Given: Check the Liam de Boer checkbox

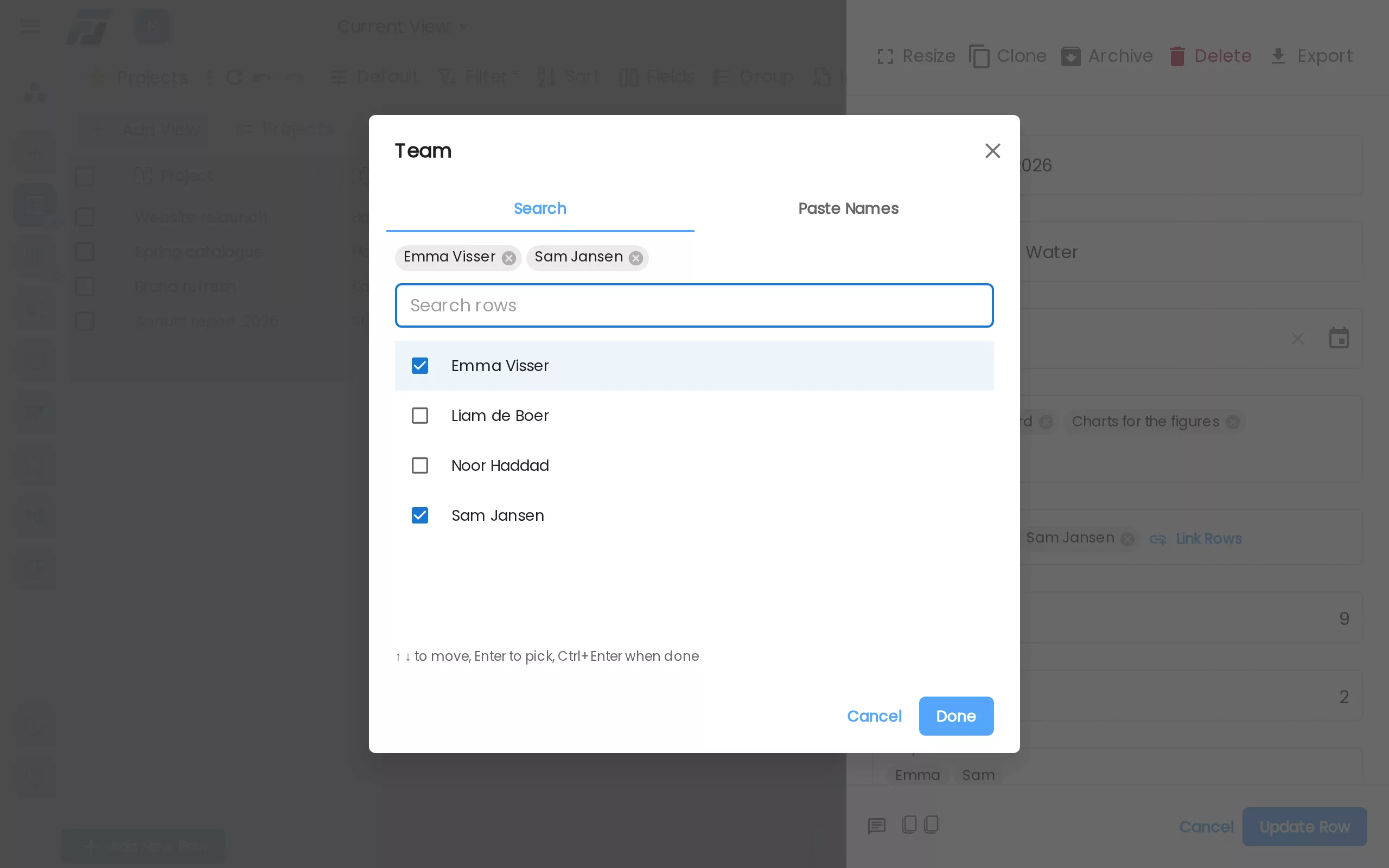Looking at the screenshot, I should [419, 416].
